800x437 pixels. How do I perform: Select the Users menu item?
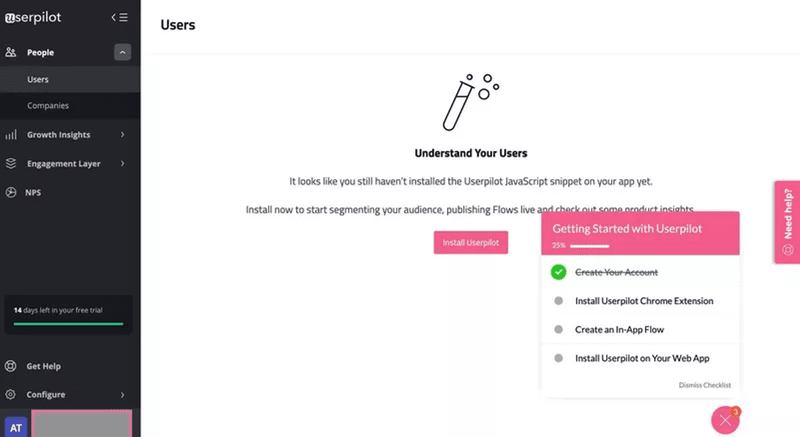pos(38,79)
